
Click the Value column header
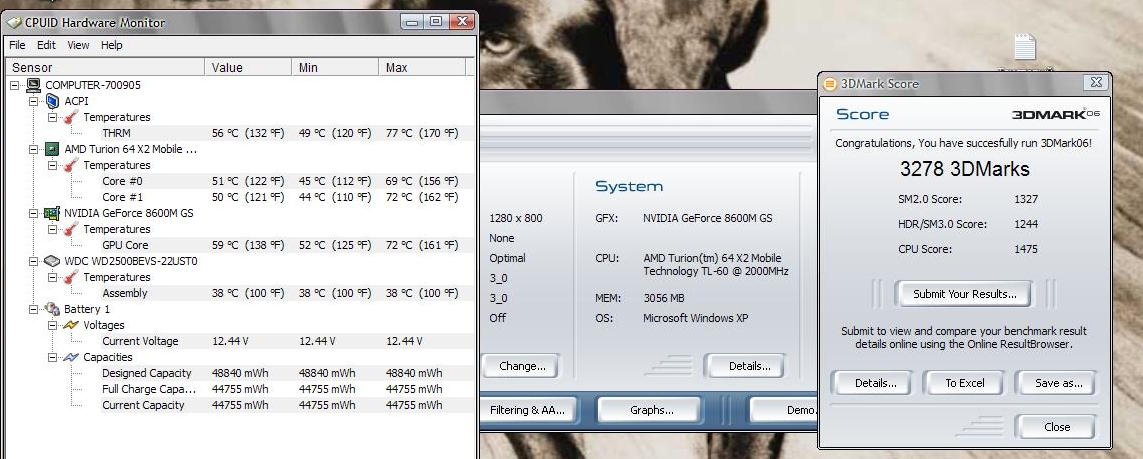[249, 68]
